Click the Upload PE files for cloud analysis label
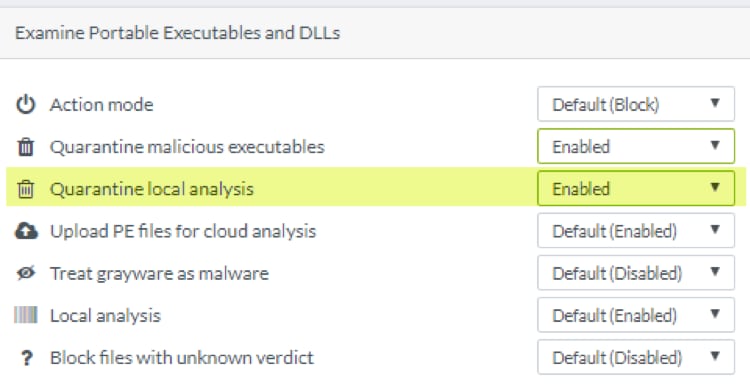Screen dimensions: 750x387 pyautogui.click(x=183, y=231)
